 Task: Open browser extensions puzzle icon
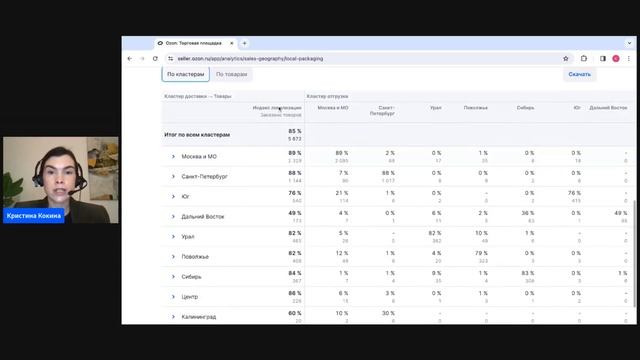584,59
